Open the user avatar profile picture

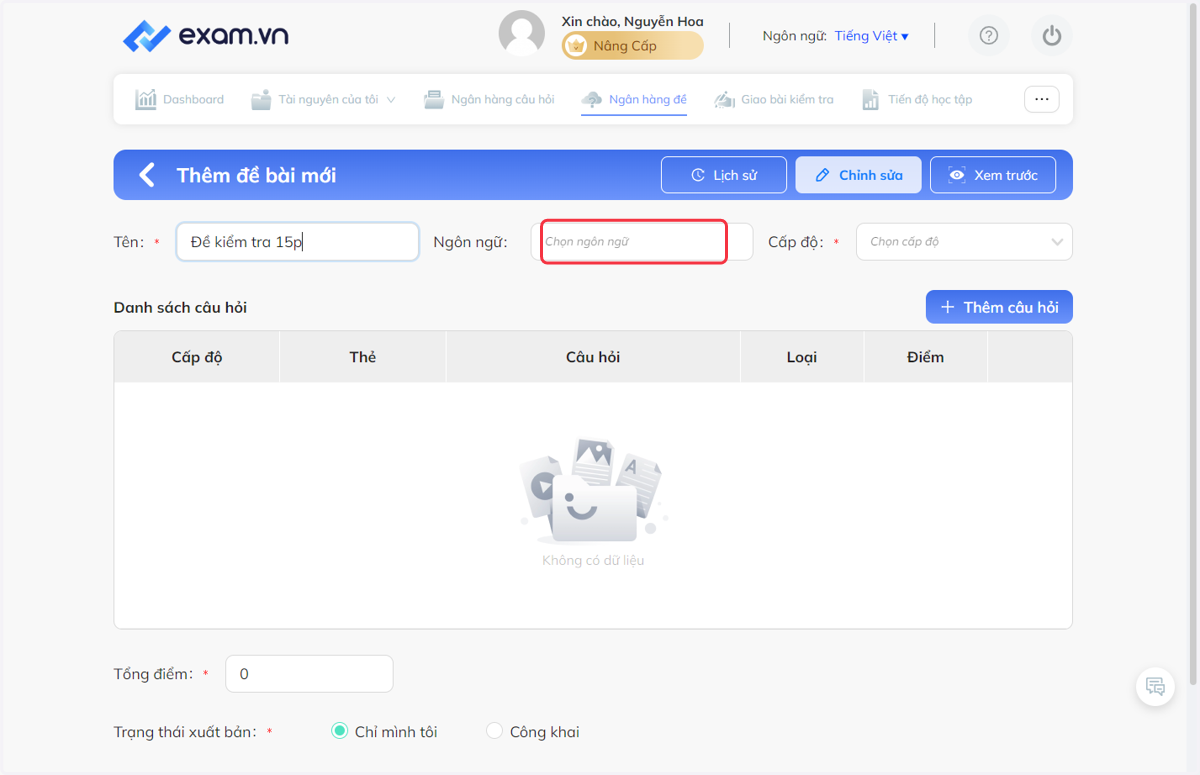tap(522, 35)
